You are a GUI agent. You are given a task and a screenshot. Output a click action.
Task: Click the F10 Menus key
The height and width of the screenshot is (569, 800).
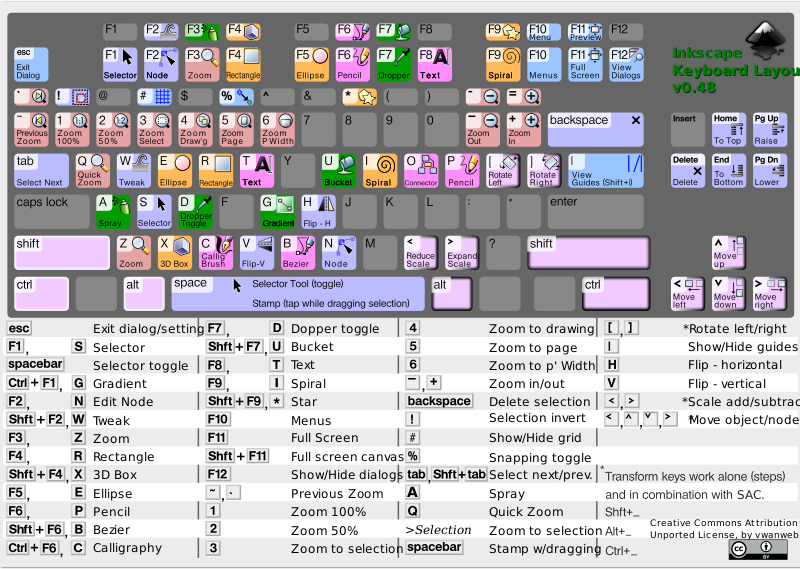coord(544,64)
